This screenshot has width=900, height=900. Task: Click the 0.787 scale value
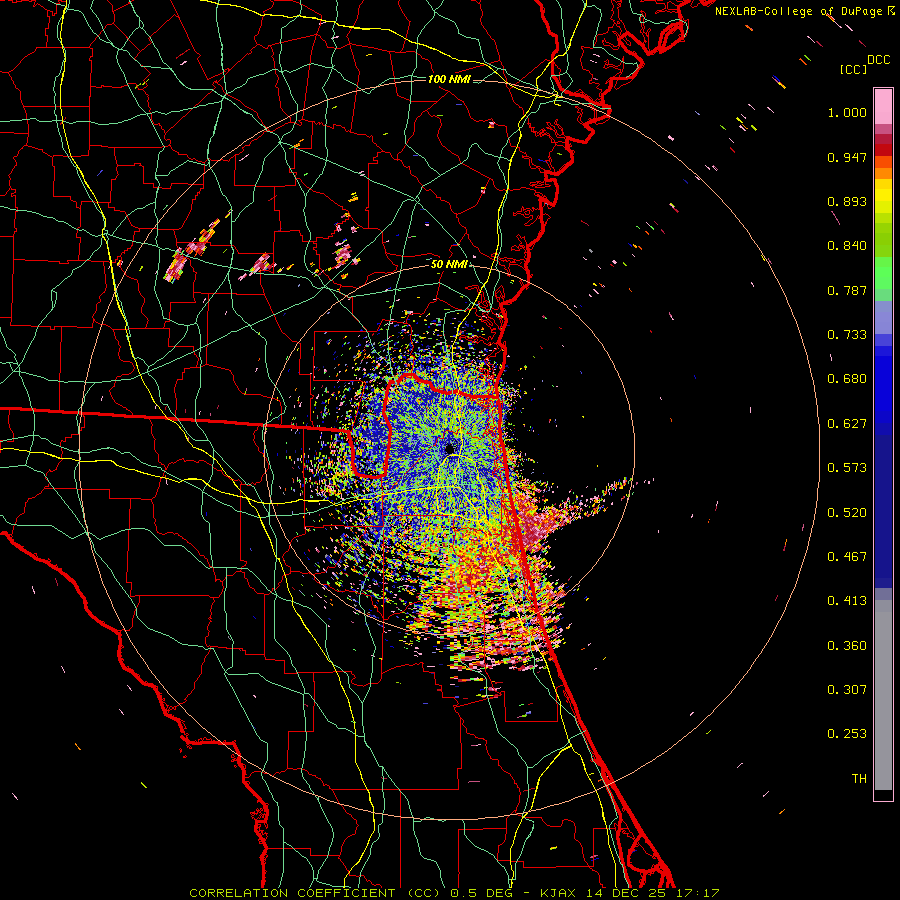[x=847, y=290]
